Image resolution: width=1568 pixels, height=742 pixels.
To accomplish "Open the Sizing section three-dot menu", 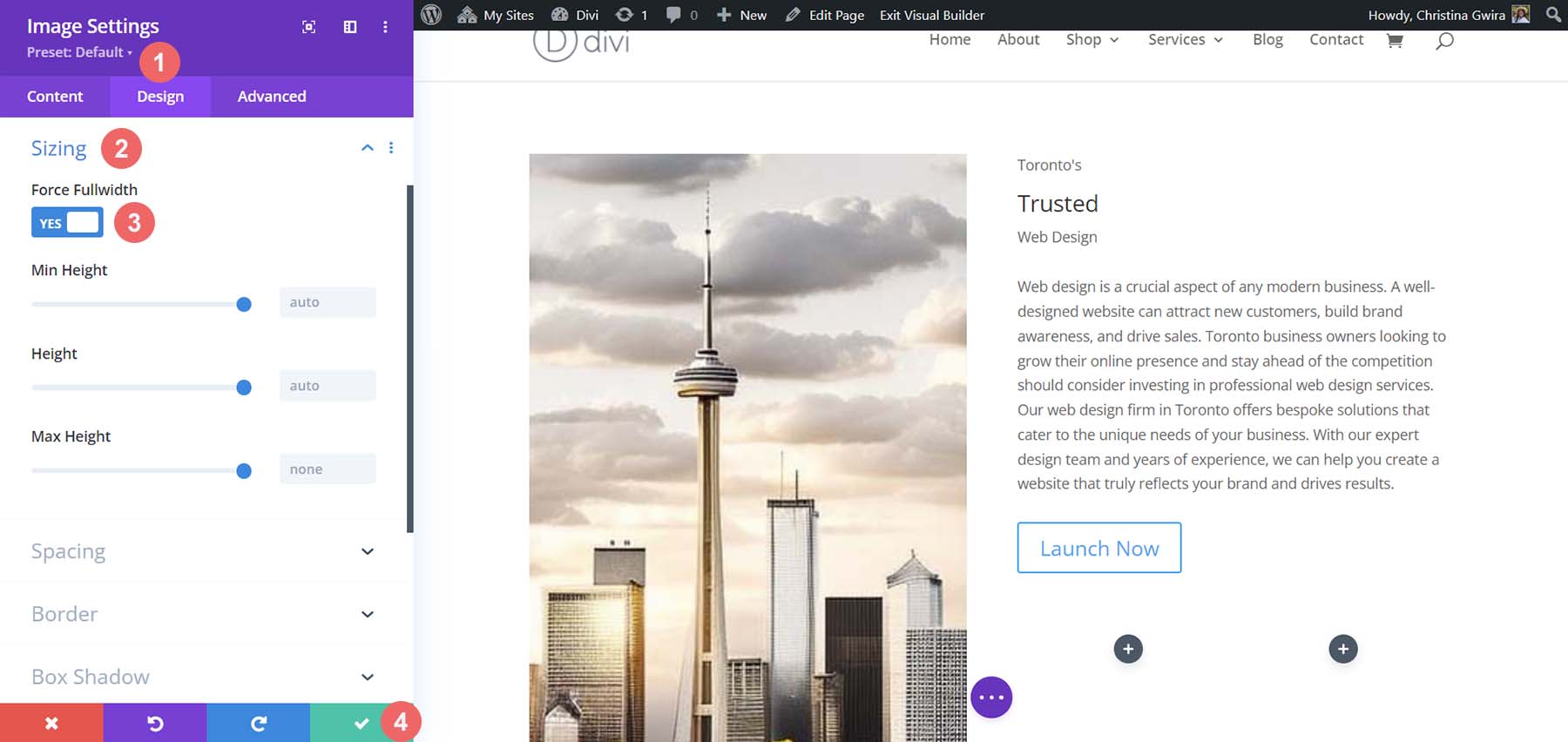I will click(391, 148).
